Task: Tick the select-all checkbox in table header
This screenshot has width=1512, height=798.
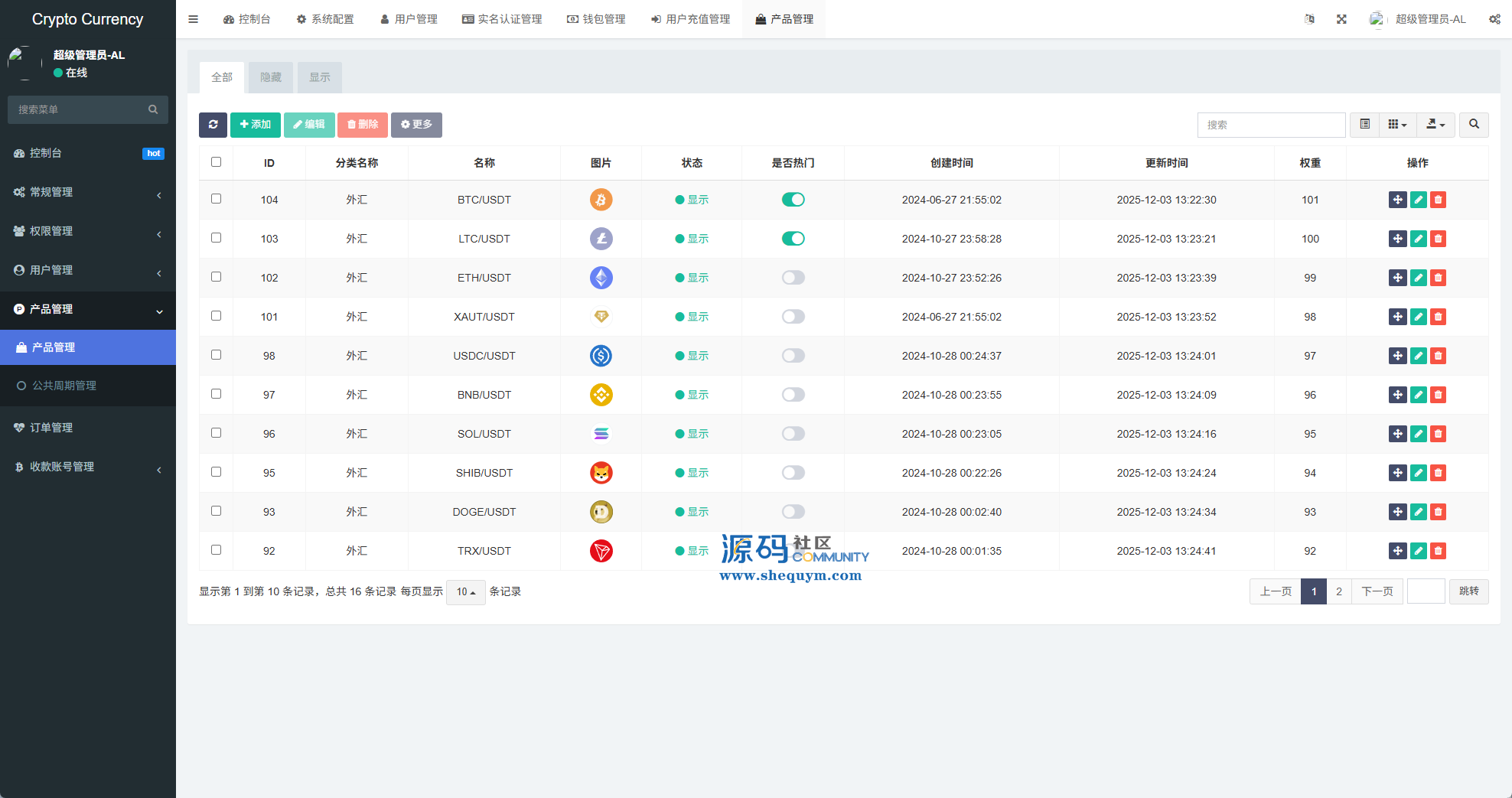Action: click(216, 162)
